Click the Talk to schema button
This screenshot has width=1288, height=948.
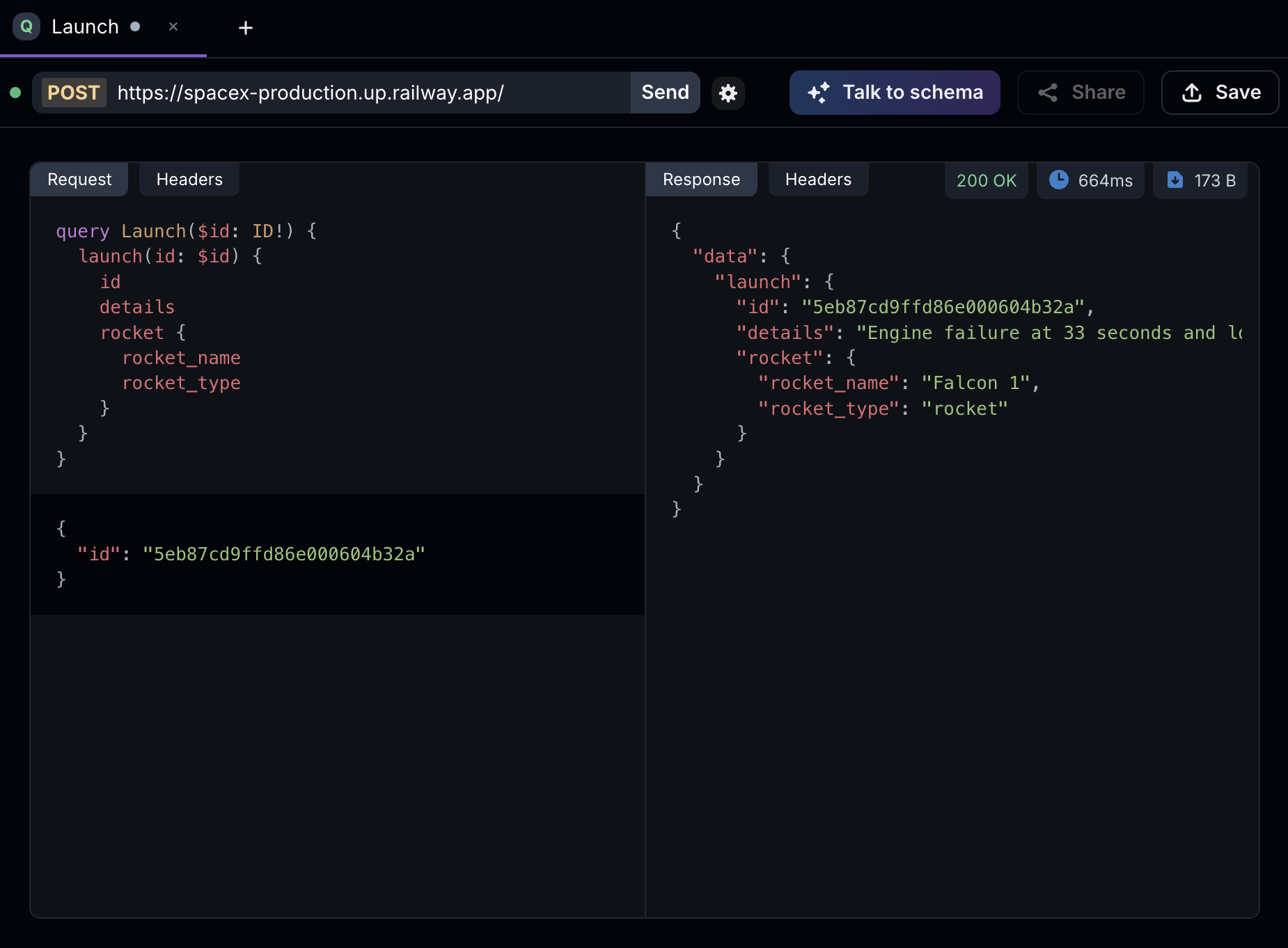pyautogui.click(x=895, y=93)
